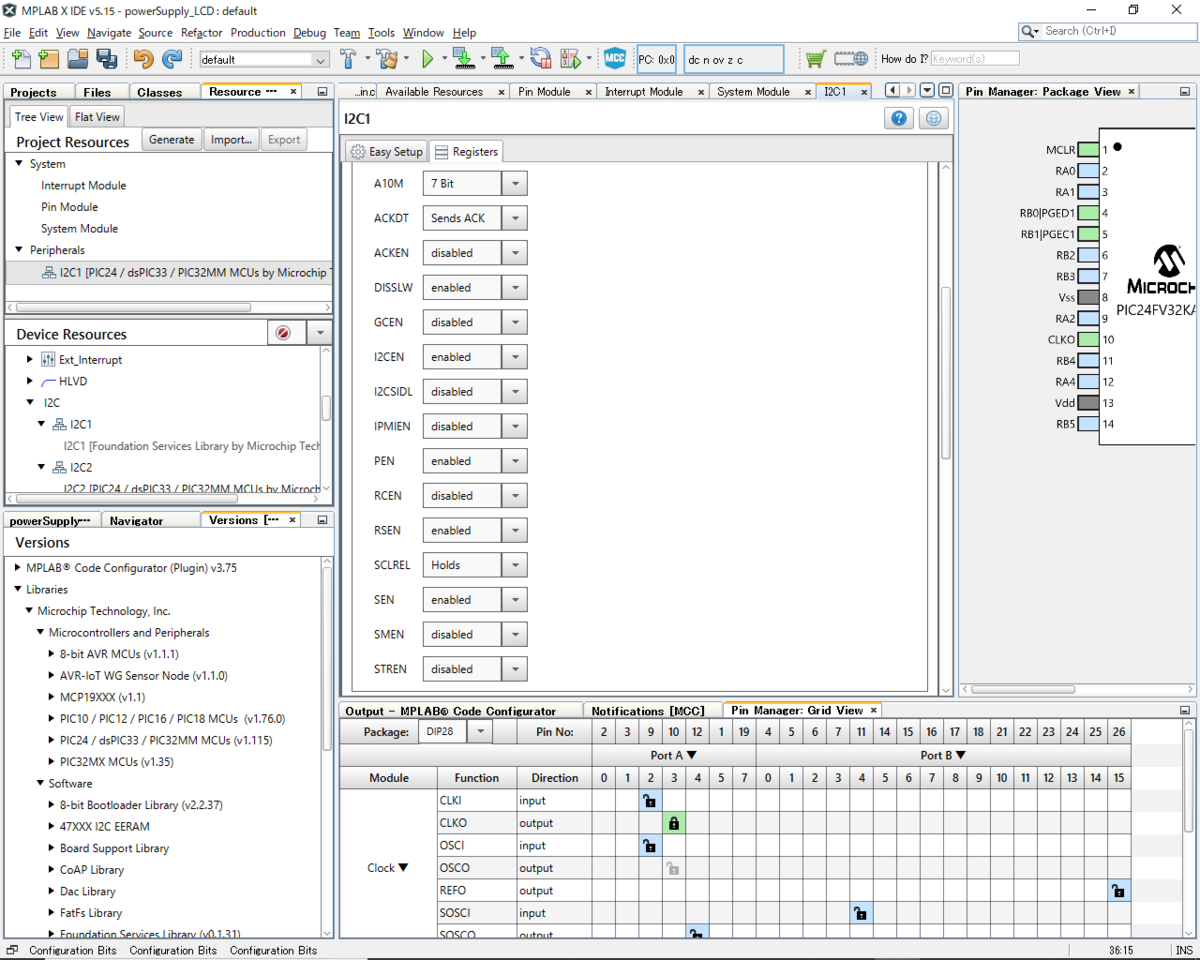Click the red exclusion icon in Device Resources
Viewport: 1200px width, 960px height.
tap(283, 333)
